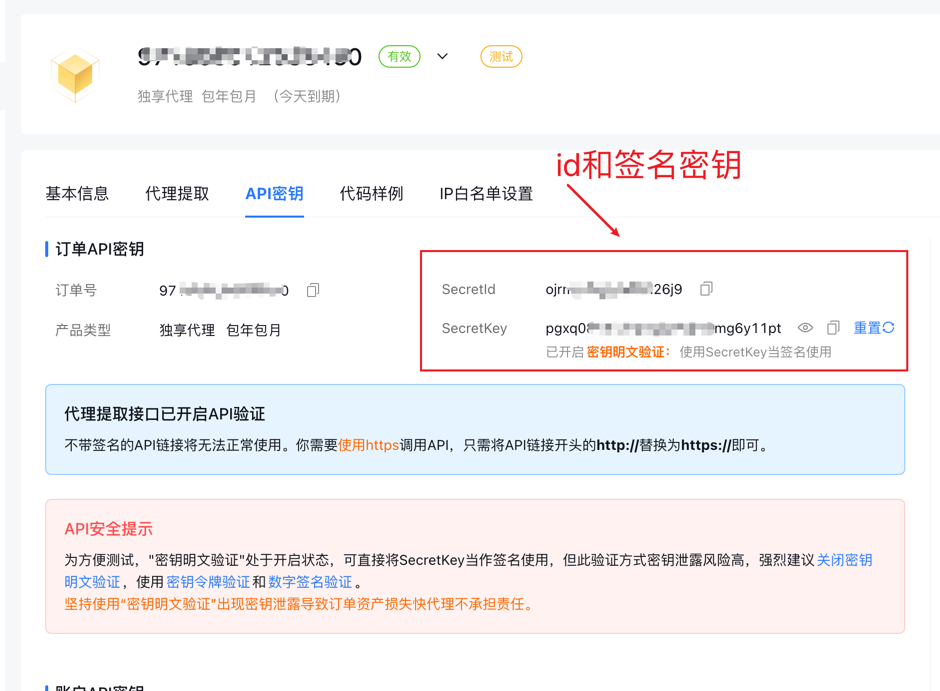Click the 关闭密钥明文验证 link in the security tip

point(844,560)
